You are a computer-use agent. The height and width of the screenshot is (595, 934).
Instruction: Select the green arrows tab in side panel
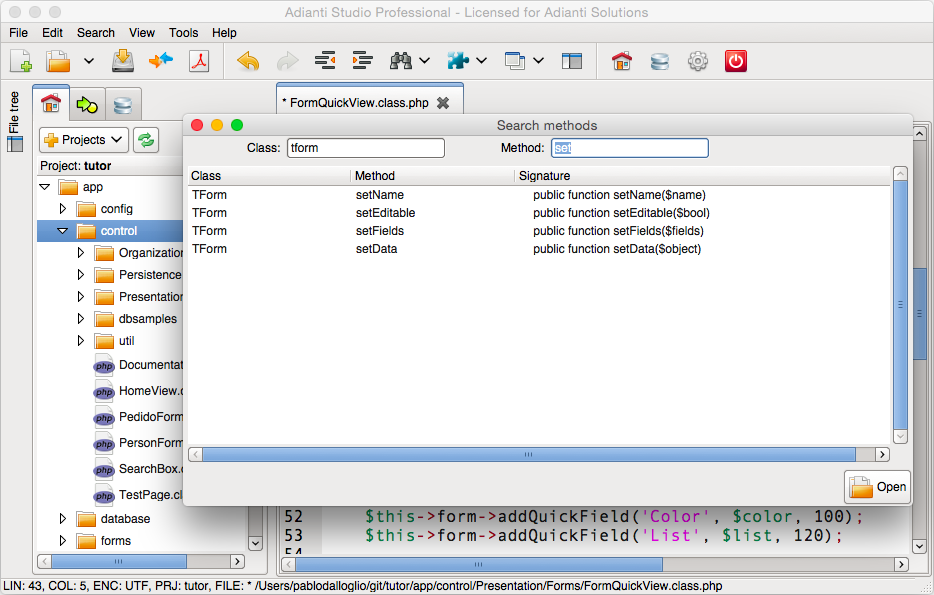87,105
